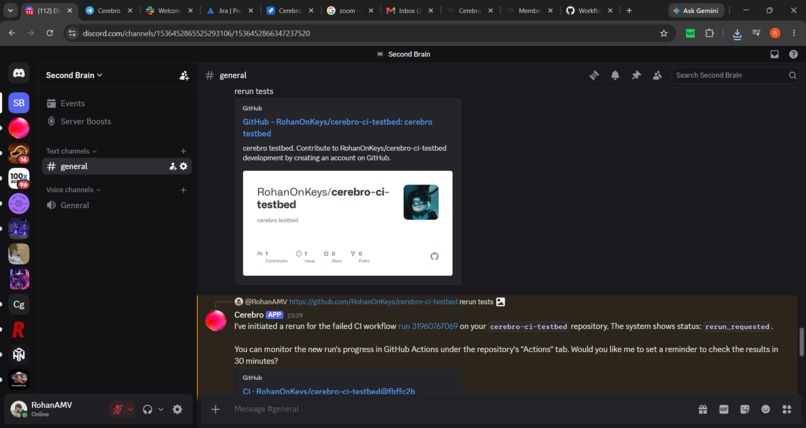Open Server Boosts in the sidebar
The image size is (806, 428).
pyautogui.click(x=117, y=121)
